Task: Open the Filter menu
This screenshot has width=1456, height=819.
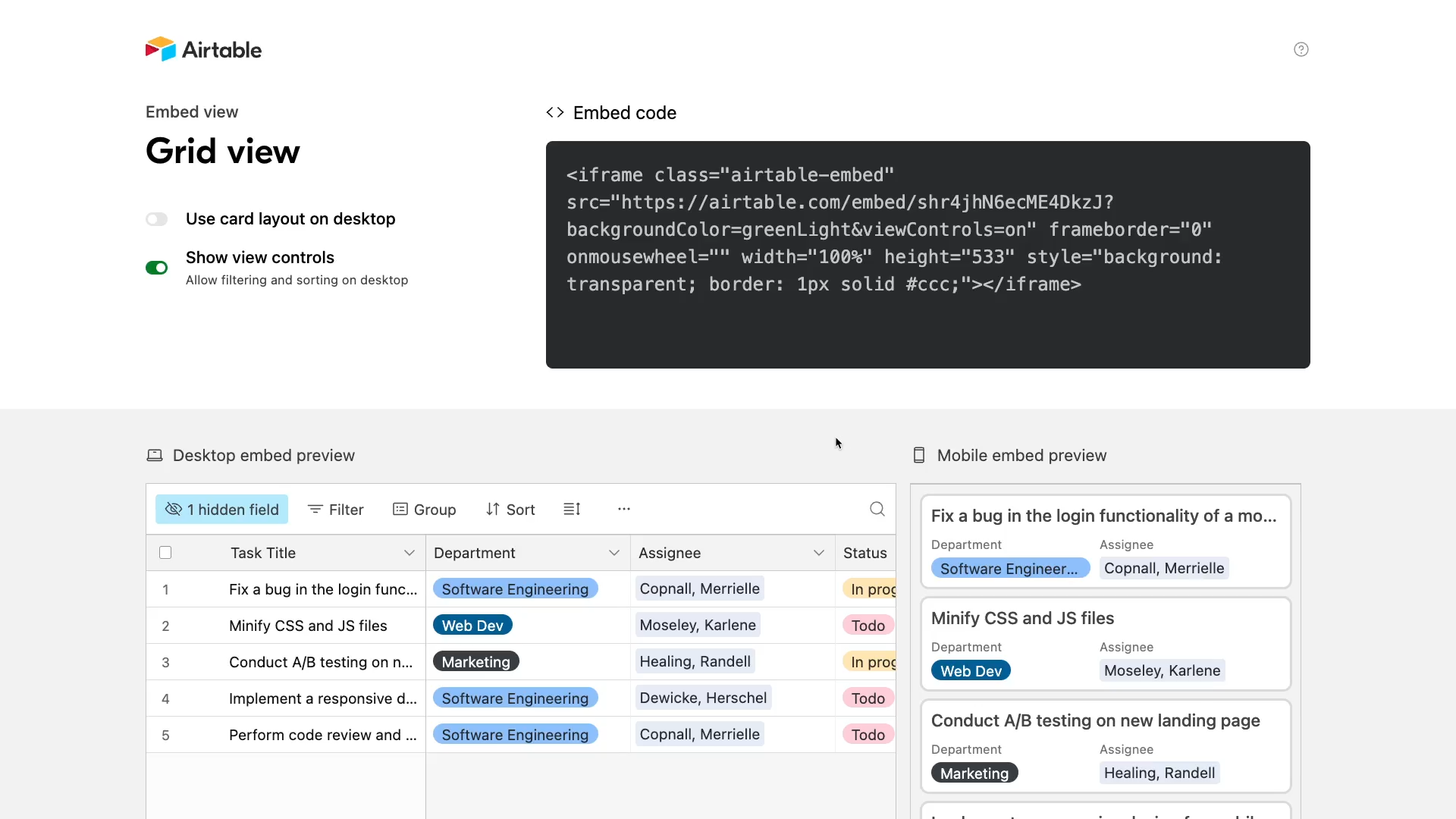Action: tap(336, 510)
